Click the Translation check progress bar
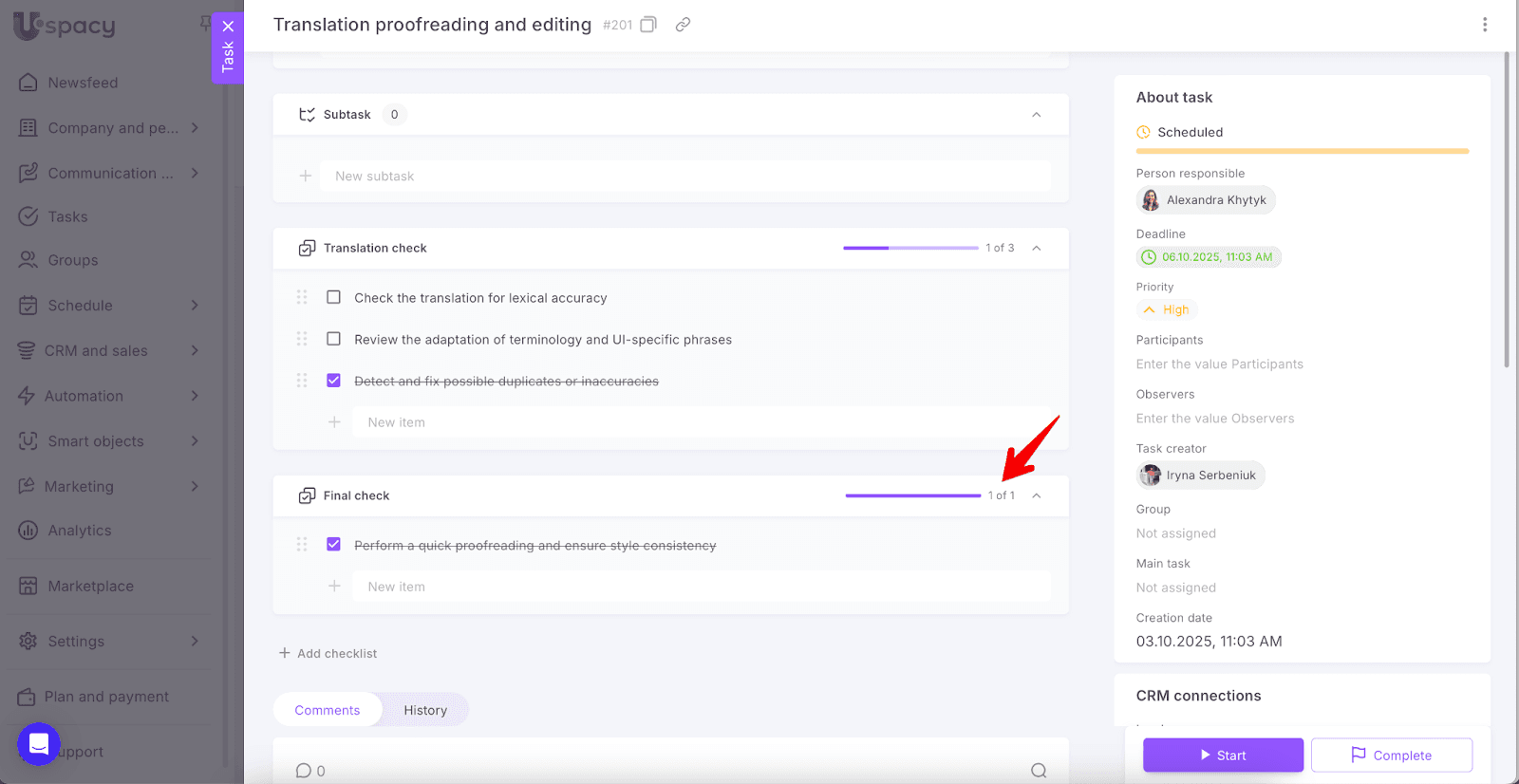The image size is (1519, 784). coord(910,248)
